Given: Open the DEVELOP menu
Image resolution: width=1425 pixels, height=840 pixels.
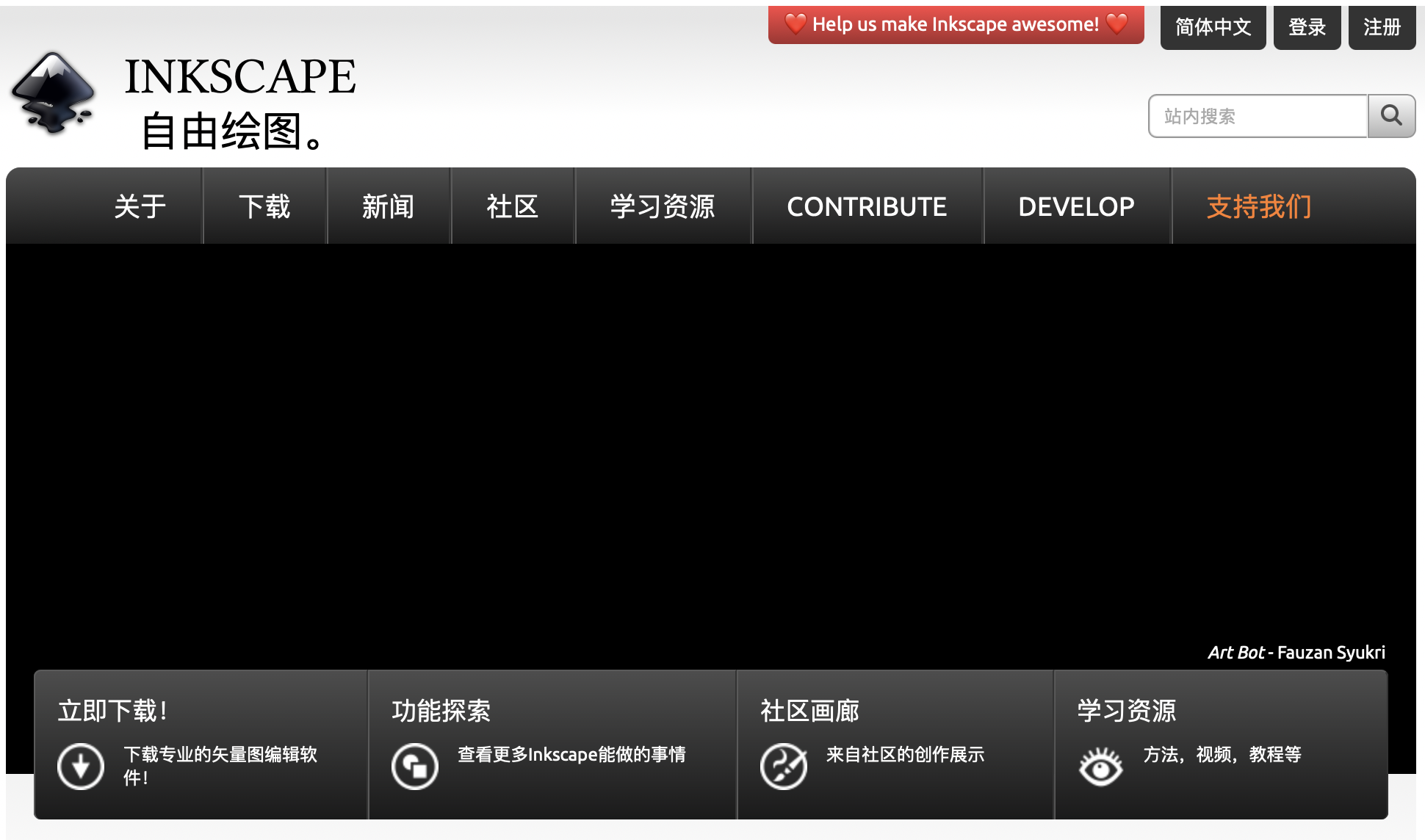Looking at the screenshot, I should click(1076, 206).
